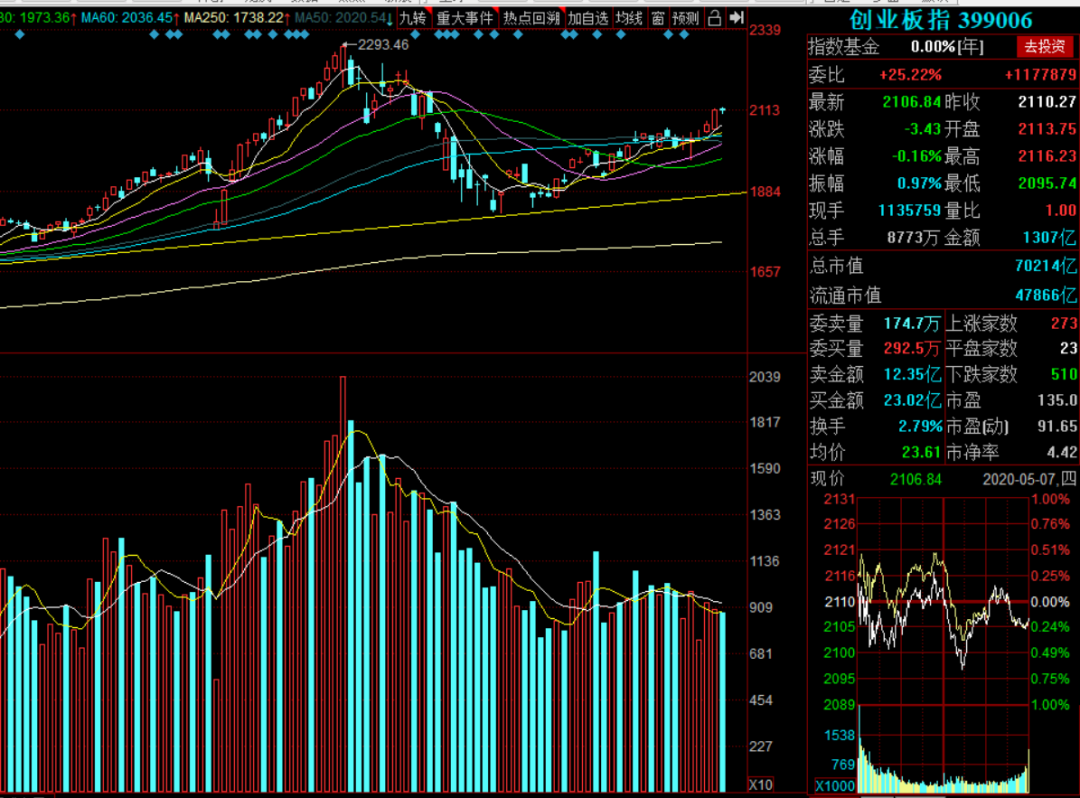Image resolution: width=1080 pixels, height=798 pixels.
Task: Click 最新 price 2106.84
Action: click(x=911, y=102)
